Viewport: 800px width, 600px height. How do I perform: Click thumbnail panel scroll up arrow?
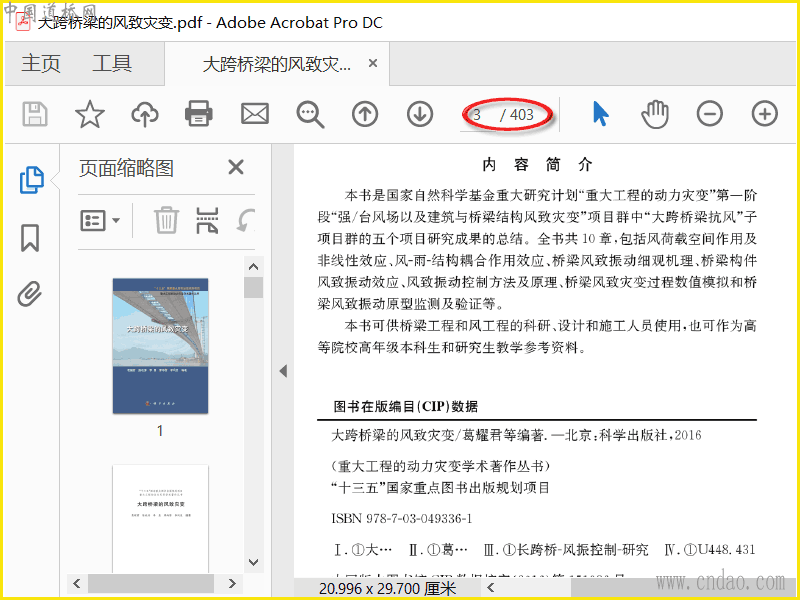tap(254, 266)
